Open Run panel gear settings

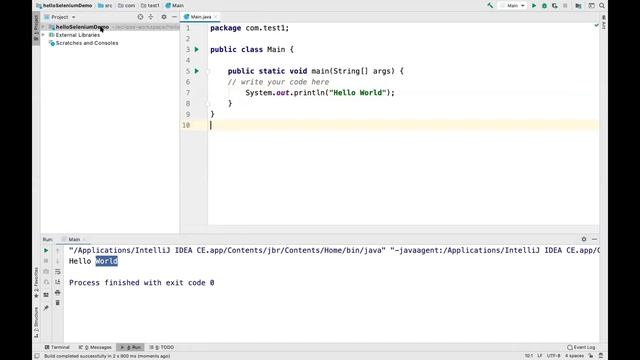tap(584, 239)
